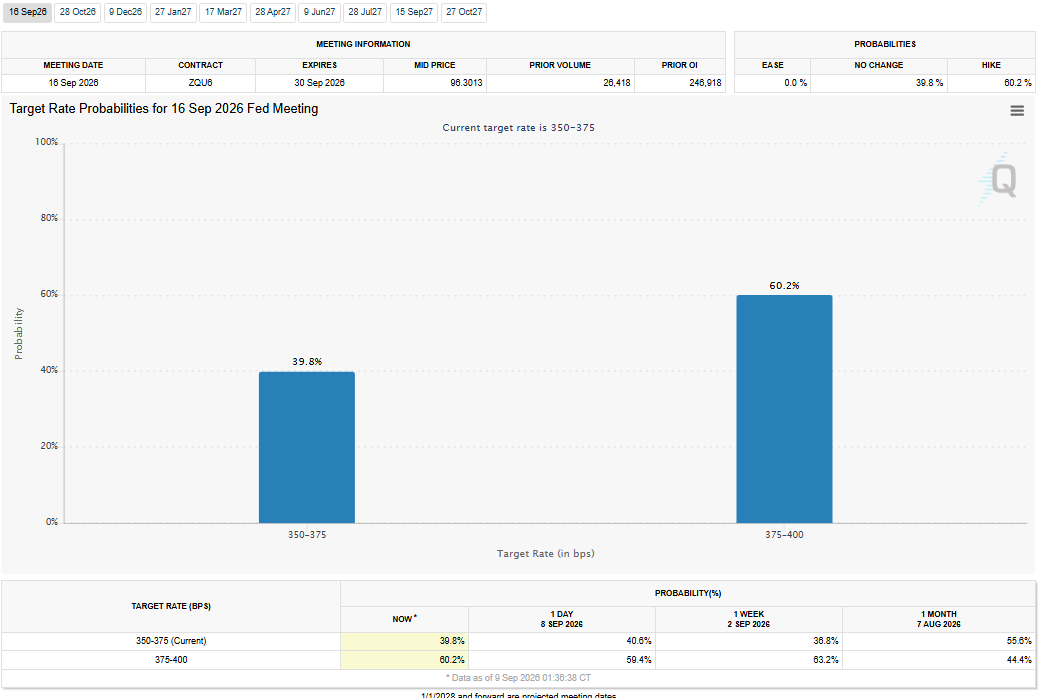Click the chart title for 16 Sep 2026 meeting
This screenshot has height=698, width=1060.
tap(164, 109)
